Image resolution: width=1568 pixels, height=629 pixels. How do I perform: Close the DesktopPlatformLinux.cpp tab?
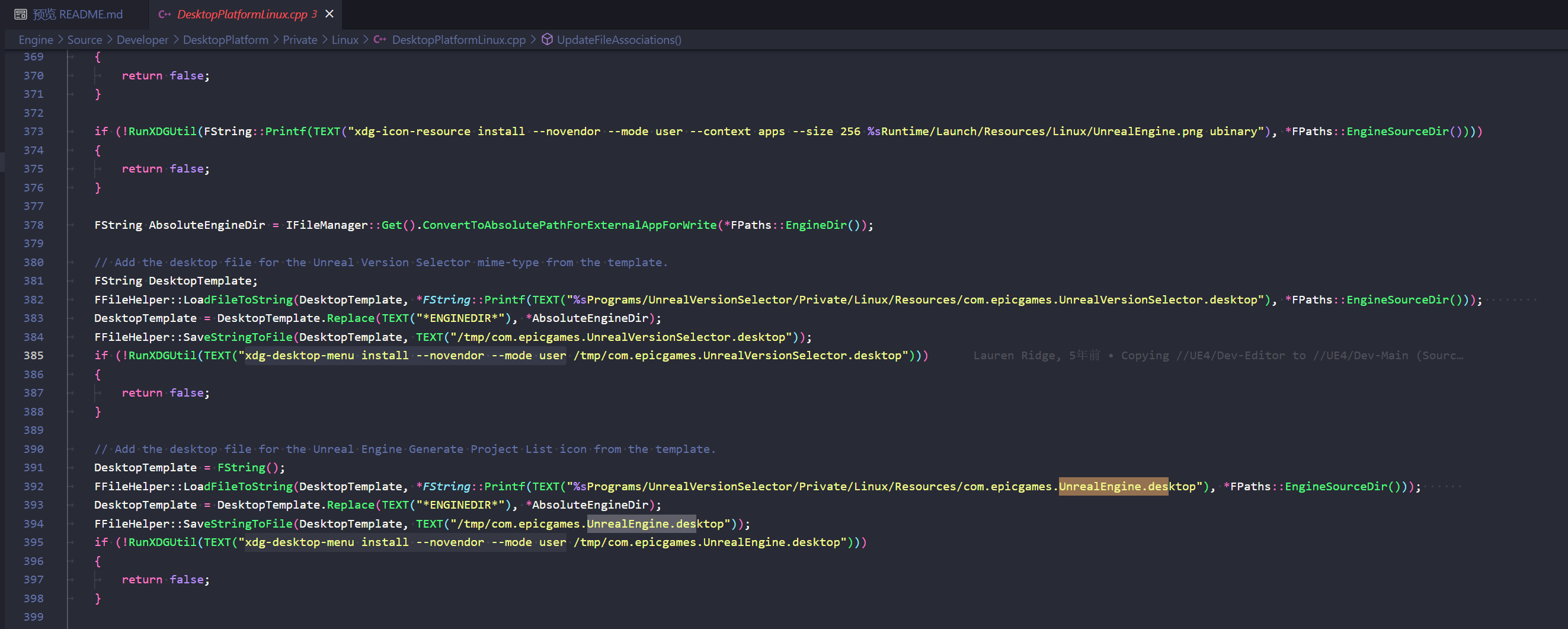[x=329, y=14]
